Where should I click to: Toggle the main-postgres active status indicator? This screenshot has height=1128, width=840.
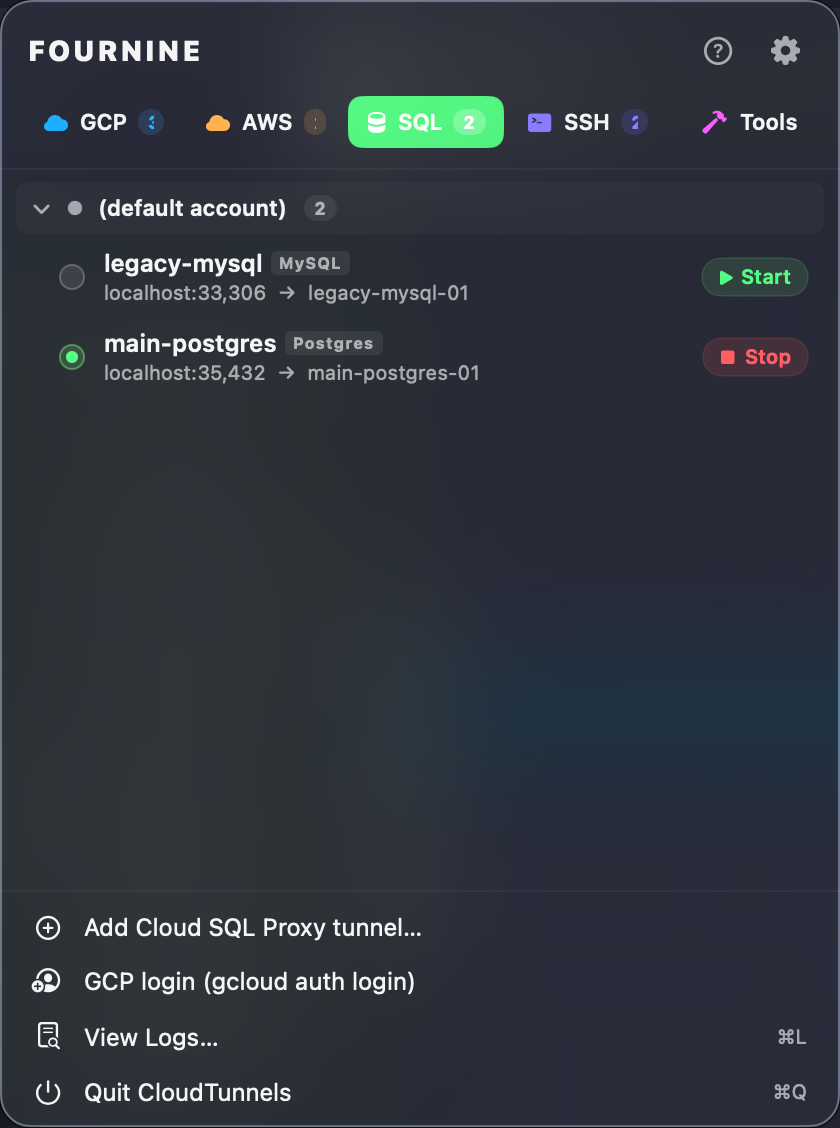point(72,357)
